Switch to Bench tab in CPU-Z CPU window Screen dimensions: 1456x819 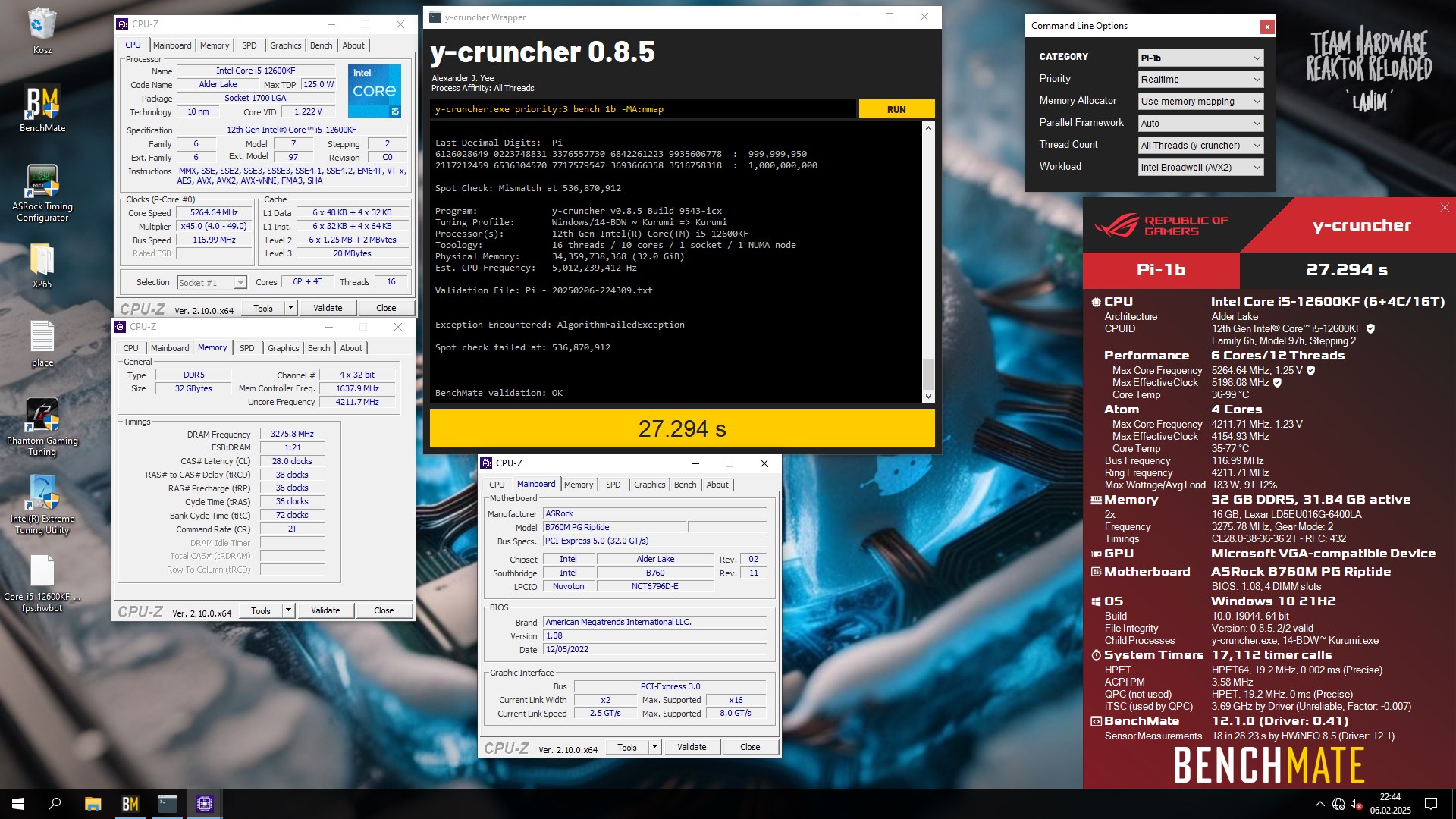click(x=321, y=45)
